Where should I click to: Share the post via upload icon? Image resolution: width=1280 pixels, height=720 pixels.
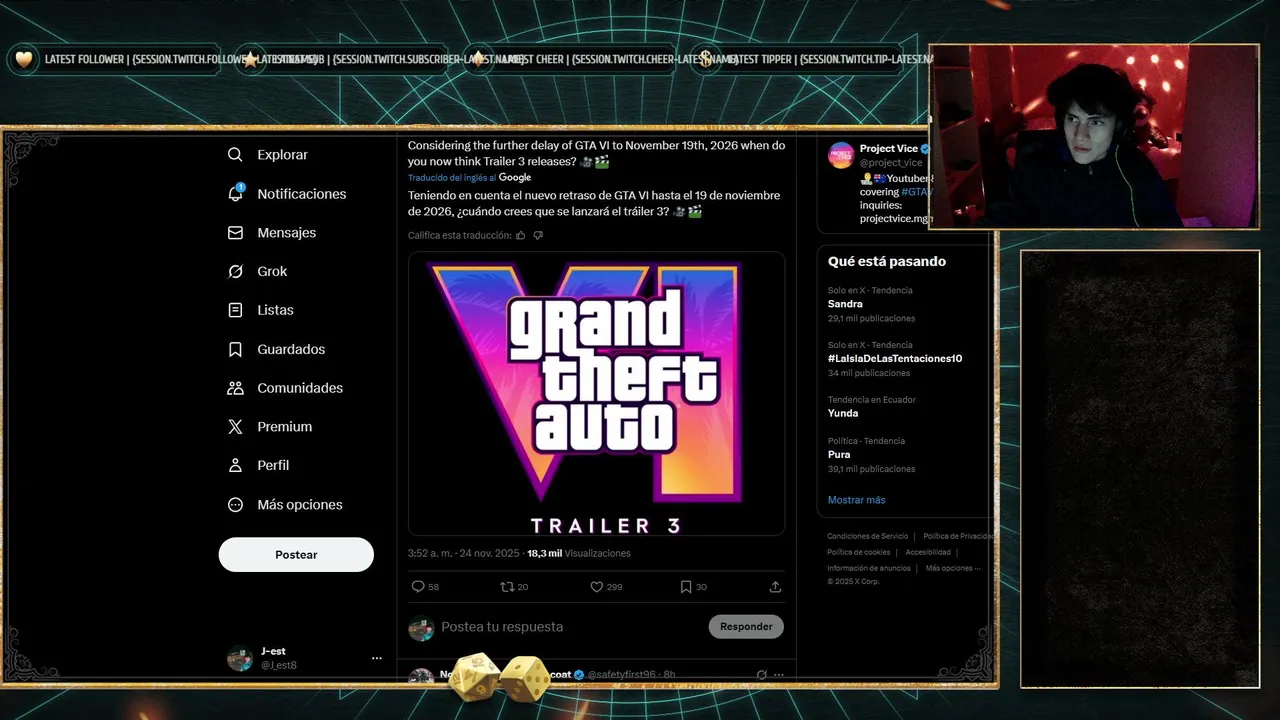click(x=775, y=587)
